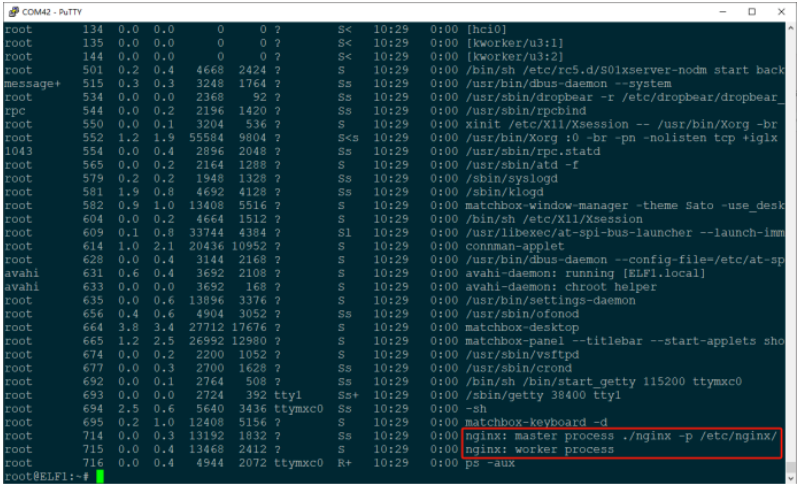Click the "/usr/sbin/rpcbind" command
Image resolution: width=802 pixels, height=487 pixels.
click(526, 110)
